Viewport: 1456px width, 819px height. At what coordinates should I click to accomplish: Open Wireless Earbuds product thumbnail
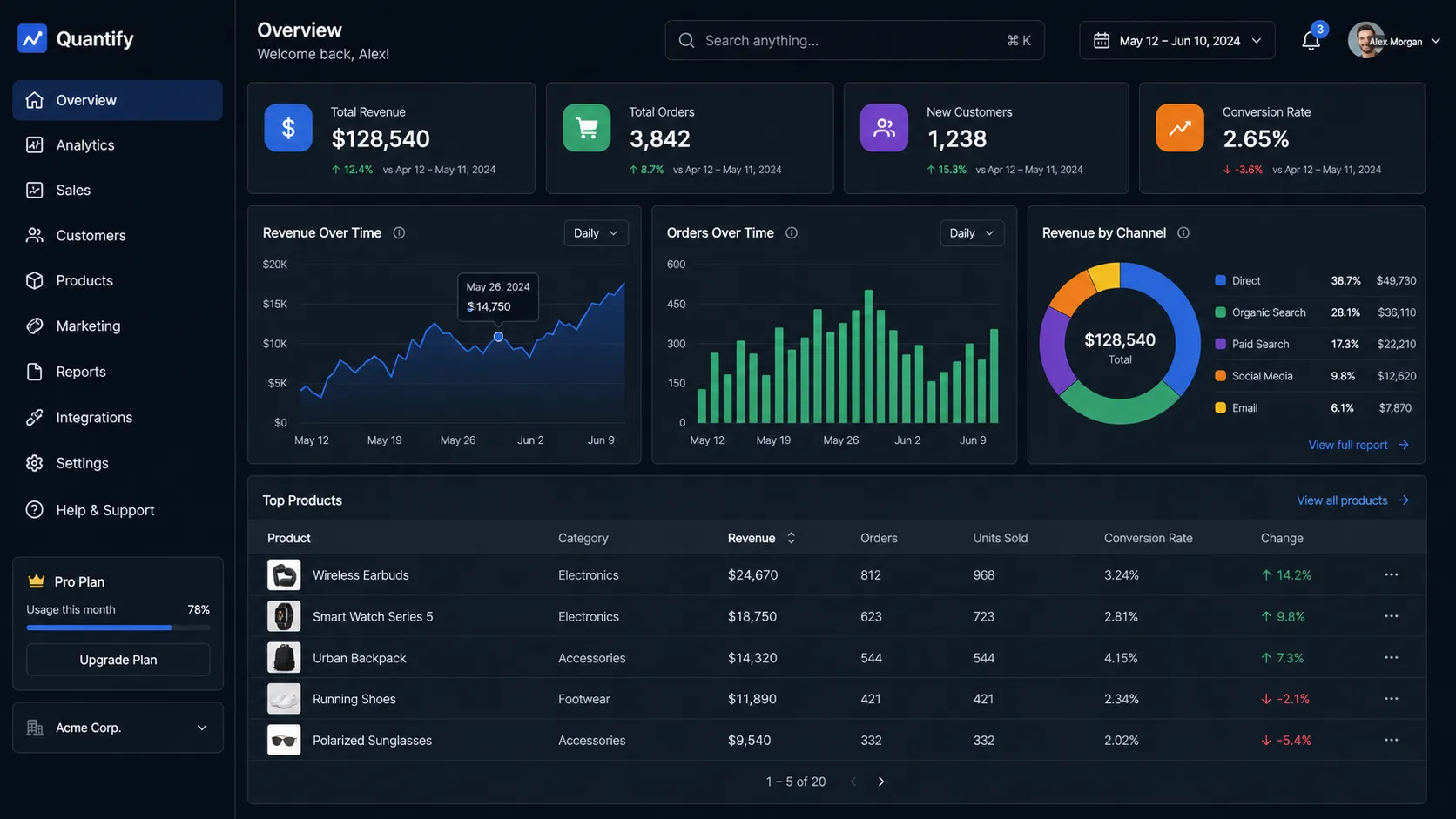[x=284, y=574]
